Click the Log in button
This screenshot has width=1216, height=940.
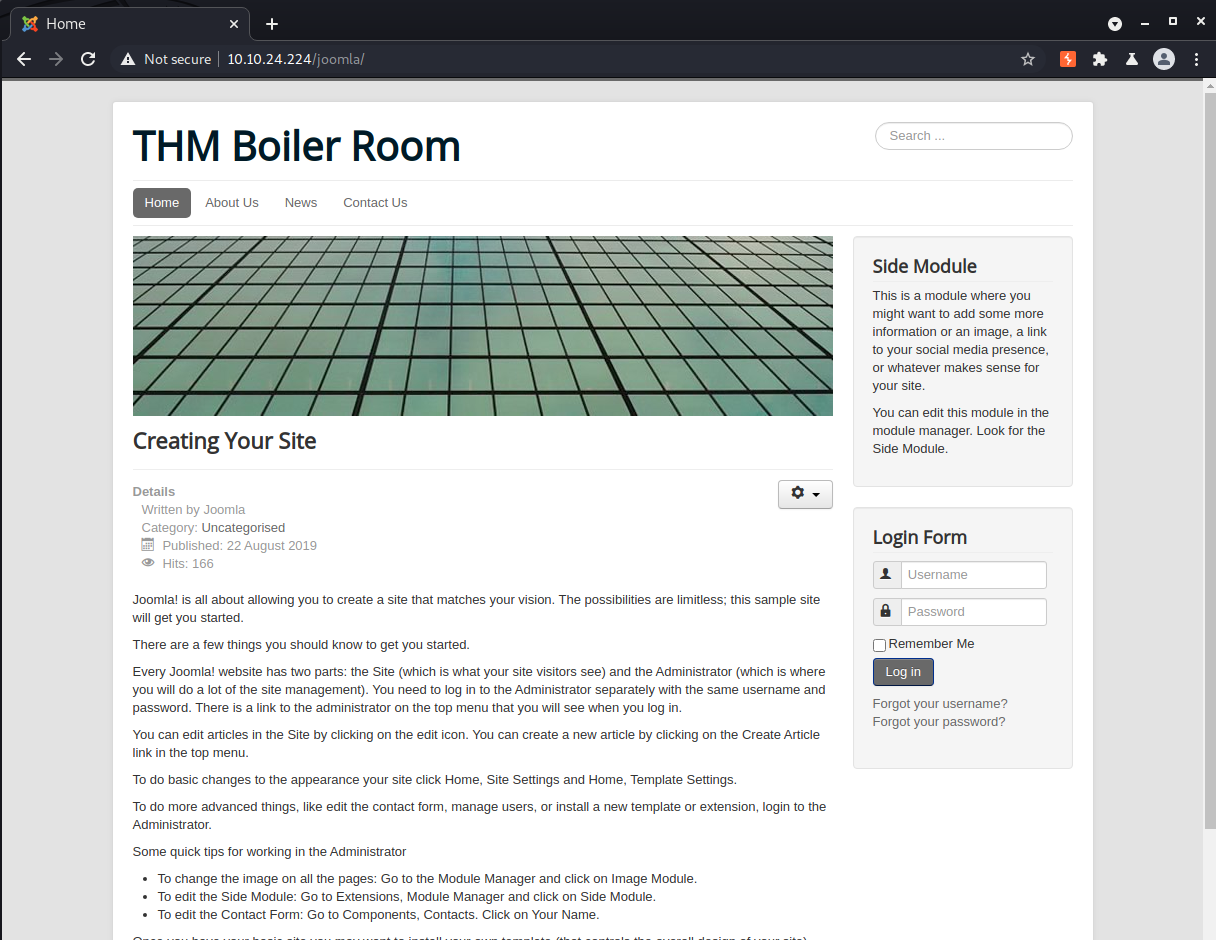click(903, 671)
